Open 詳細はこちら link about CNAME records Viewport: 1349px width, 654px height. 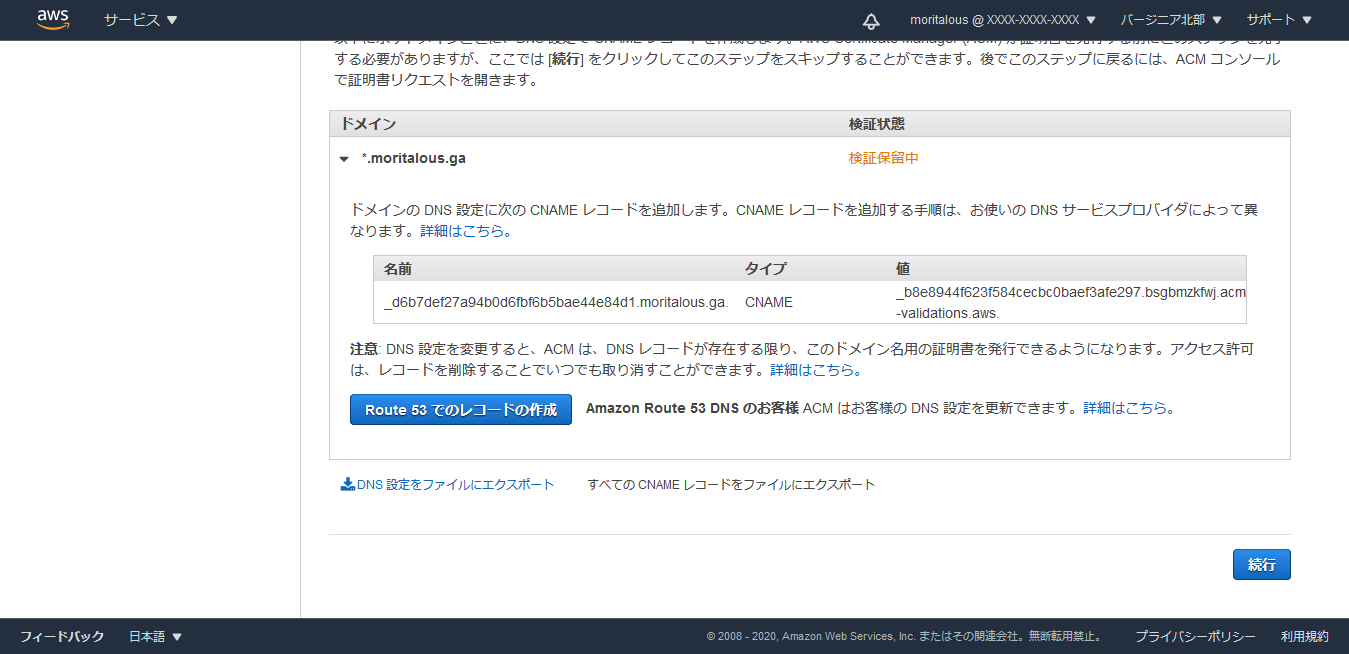pos(466,231)
